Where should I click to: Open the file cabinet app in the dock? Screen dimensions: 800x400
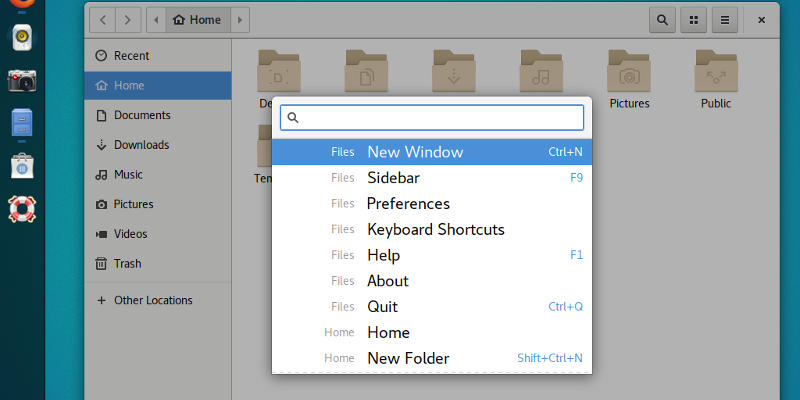coord(22,124)
